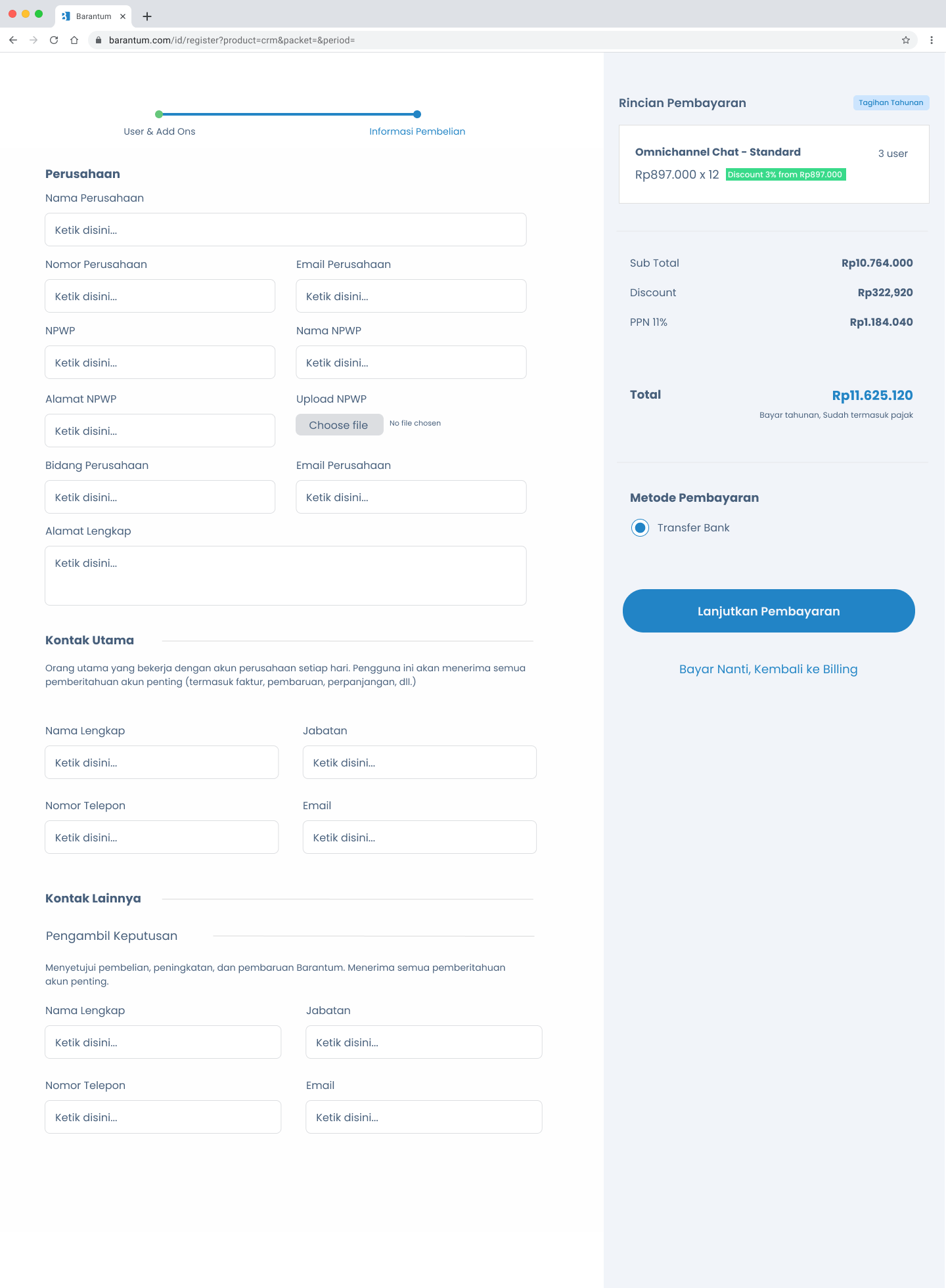Focus the Nama Perusahaan field
Screen dimensions: 946x1288
286,230
